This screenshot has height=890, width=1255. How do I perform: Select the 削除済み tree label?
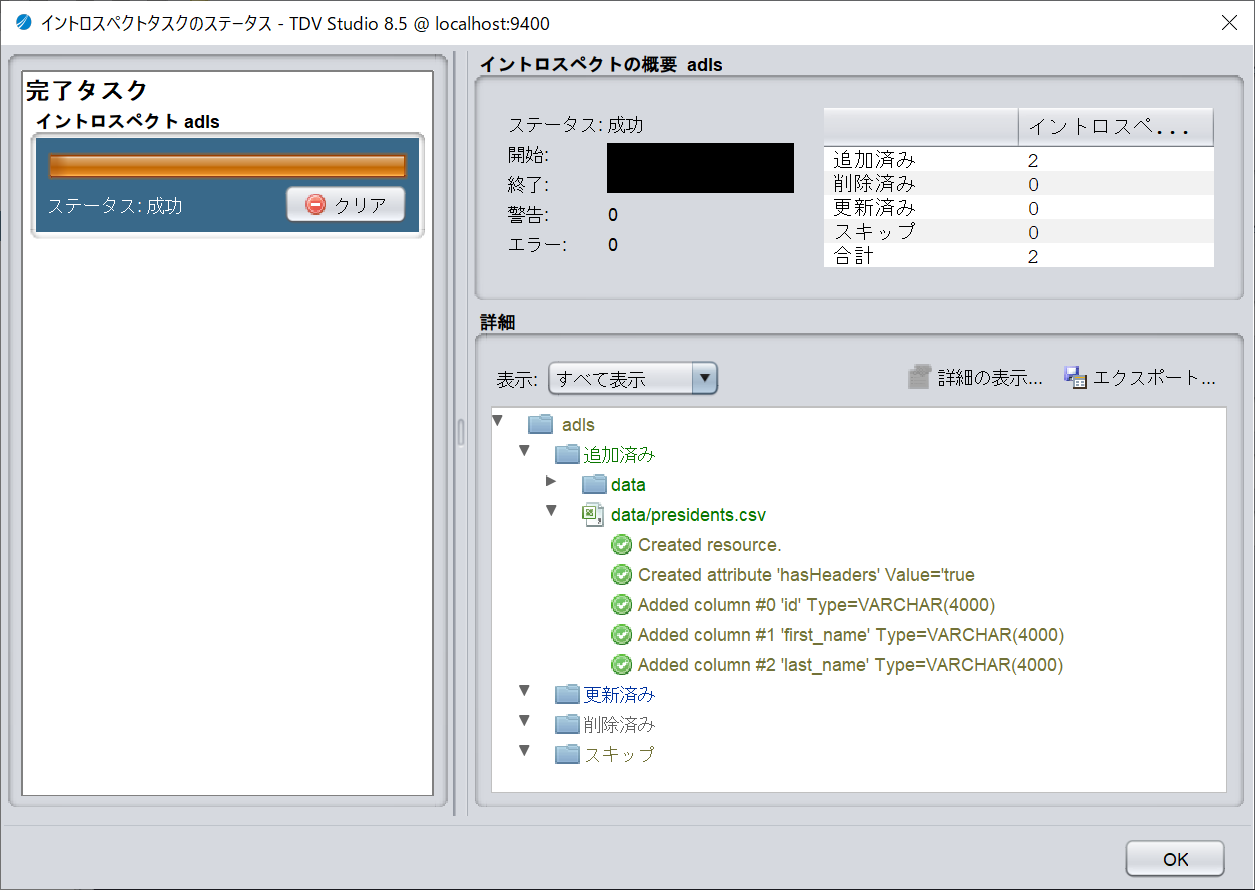click(x=619, y=725)
